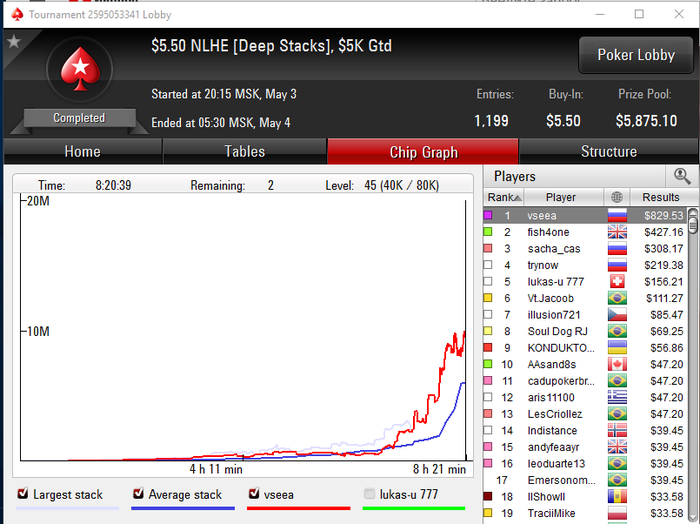Sort by Player column header
700x524 pixels.
tap(563, 197)
